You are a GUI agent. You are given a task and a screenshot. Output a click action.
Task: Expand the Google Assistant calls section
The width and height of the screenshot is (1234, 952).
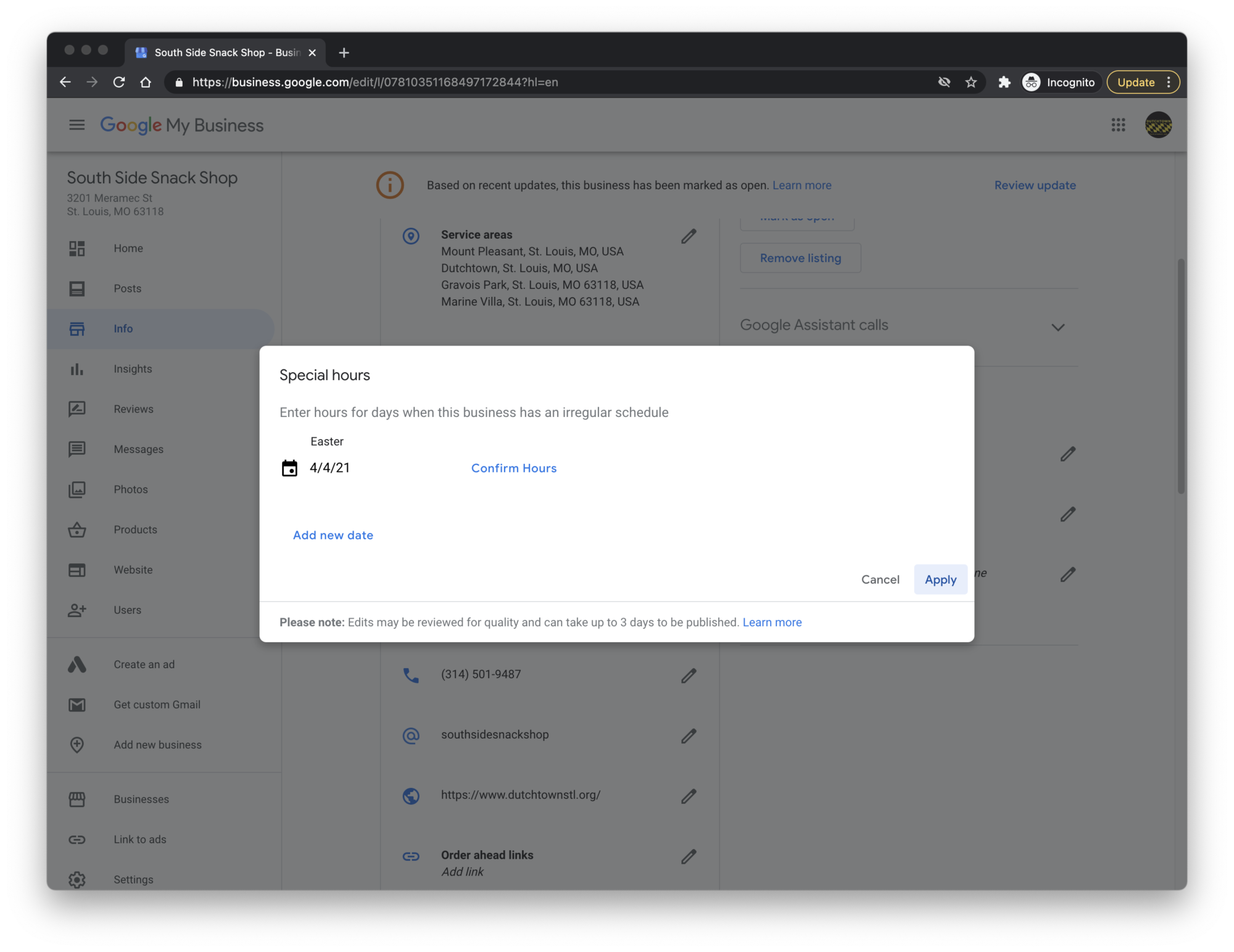[x=1058, y=327]
